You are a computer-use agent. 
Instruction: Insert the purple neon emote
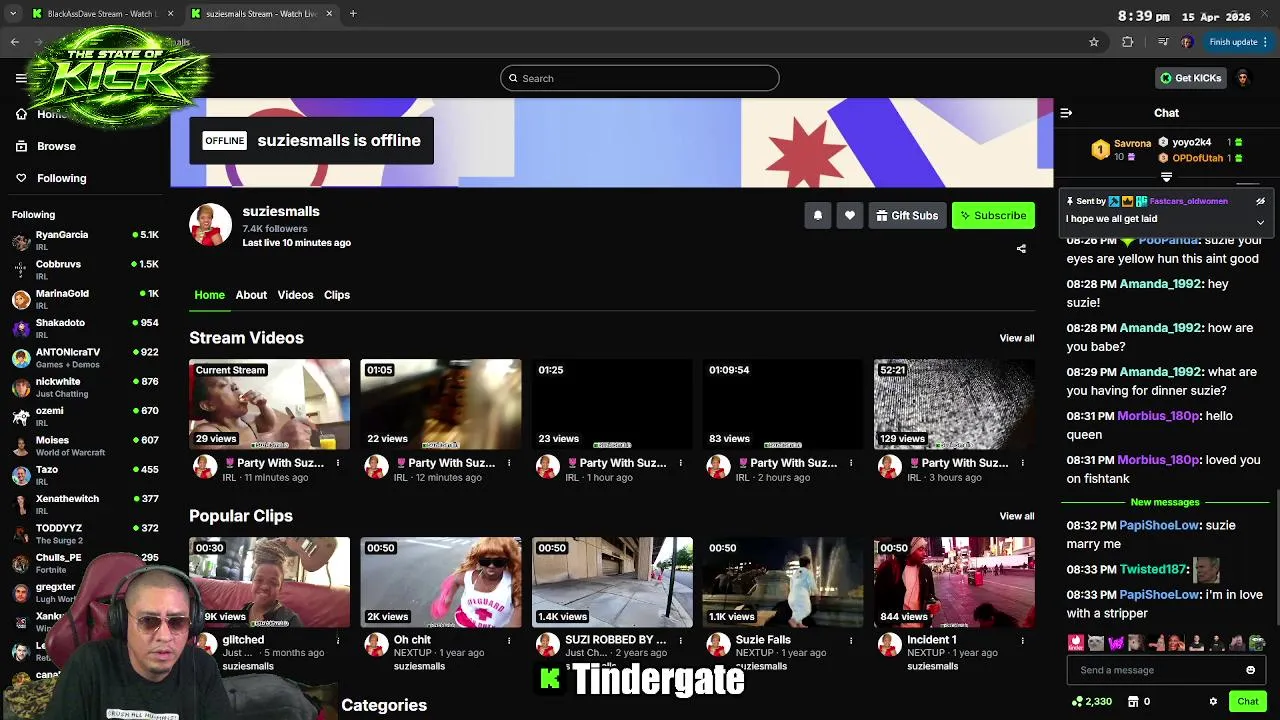coord(1116,643)
